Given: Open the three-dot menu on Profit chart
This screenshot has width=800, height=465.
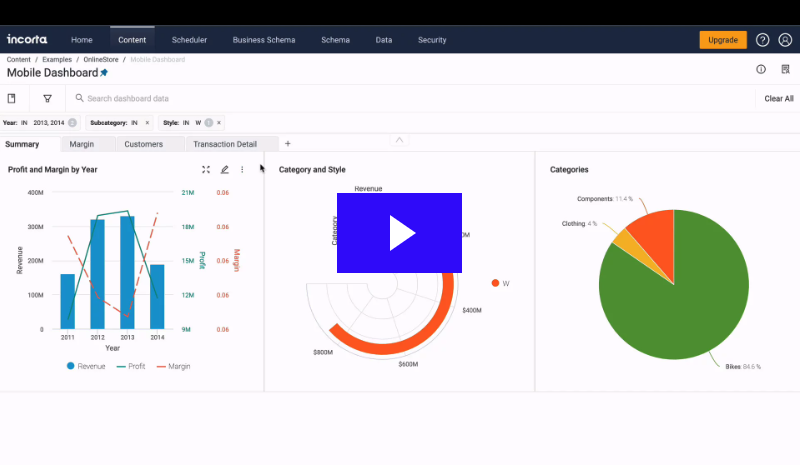Looking at the screenshot, I should pyautogui.click(x=242, y=170).
